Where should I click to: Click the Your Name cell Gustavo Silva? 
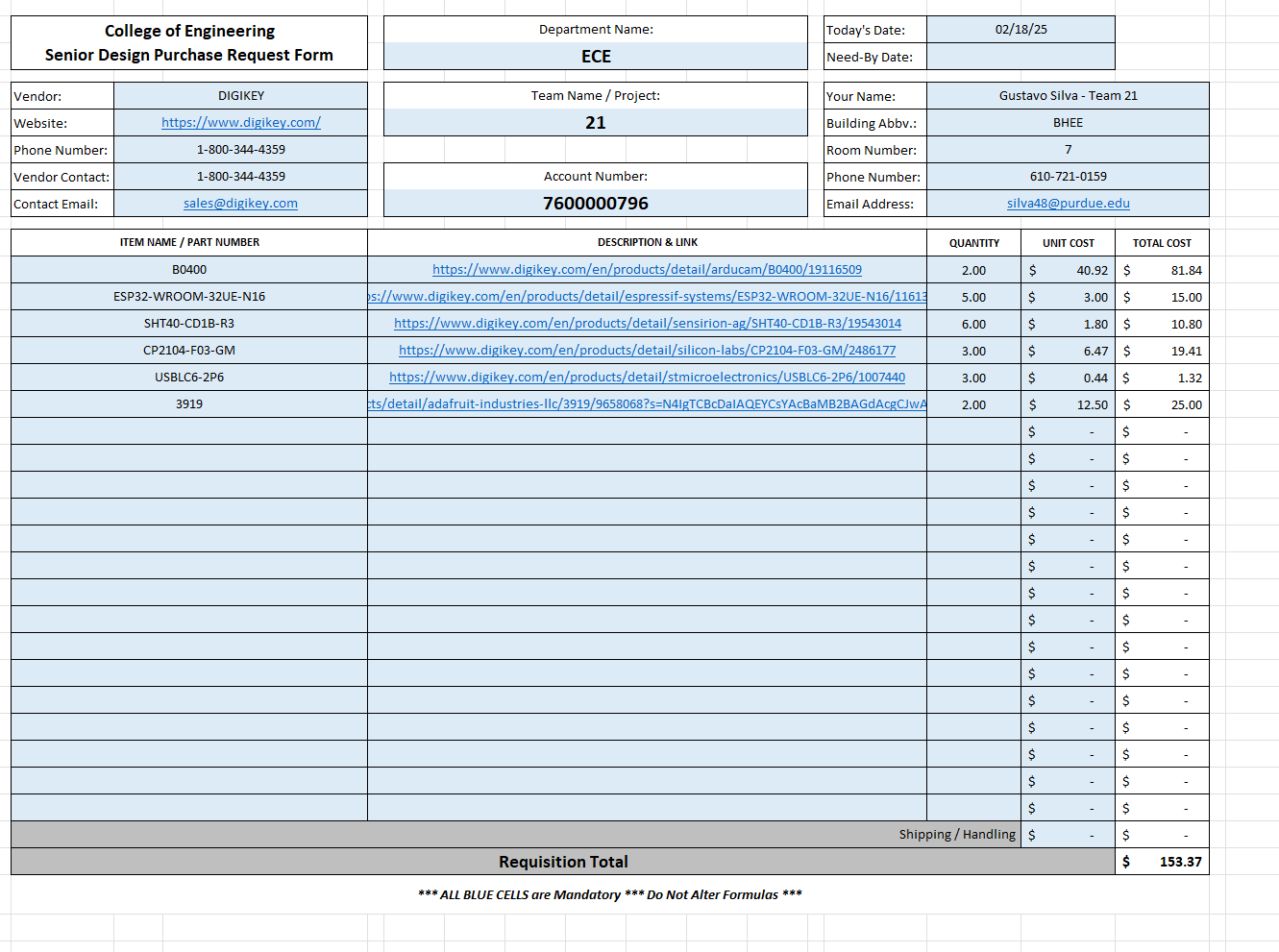pos(1068,96)
